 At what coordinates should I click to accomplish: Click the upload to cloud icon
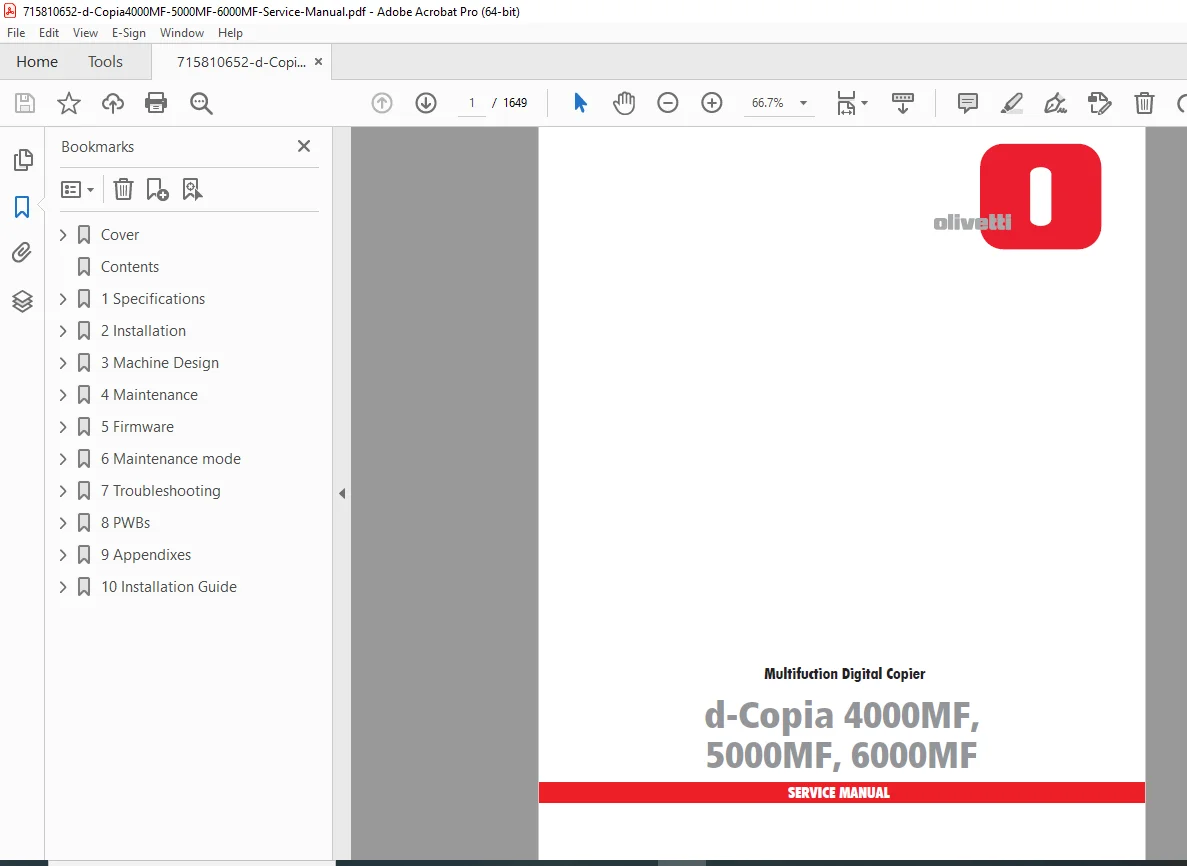(113, 103)
